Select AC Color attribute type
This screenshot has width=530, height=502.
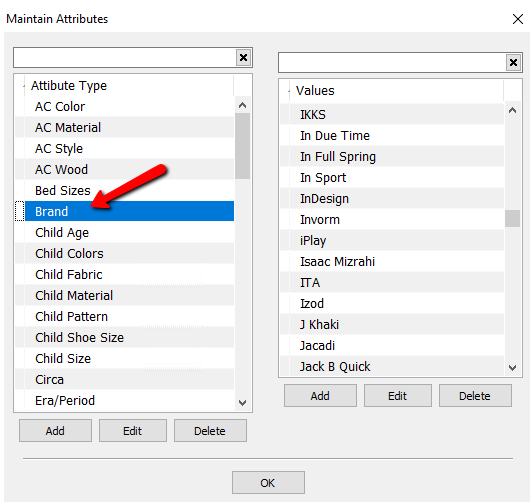tap(124, 106)
